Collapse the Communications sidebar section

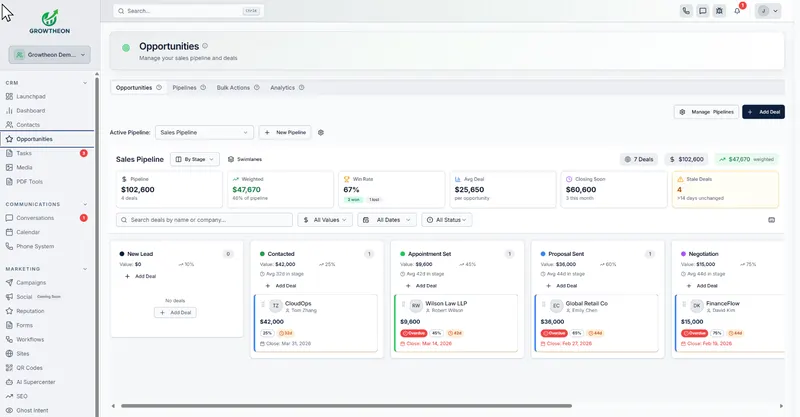pos(85,204)
